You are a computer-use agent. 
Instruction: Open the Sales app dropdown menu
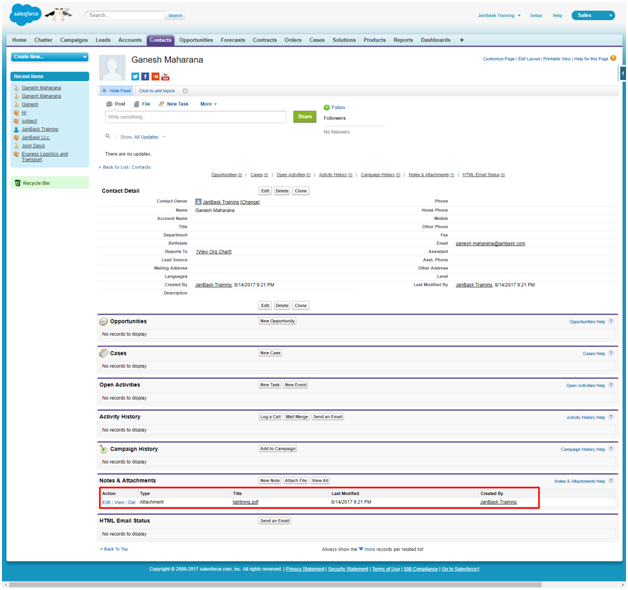(x=593, y=15)
